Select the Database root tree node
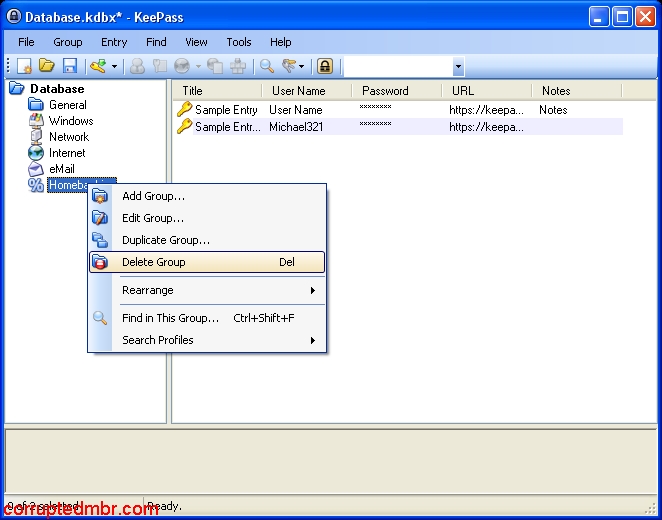 coord(57,89)
